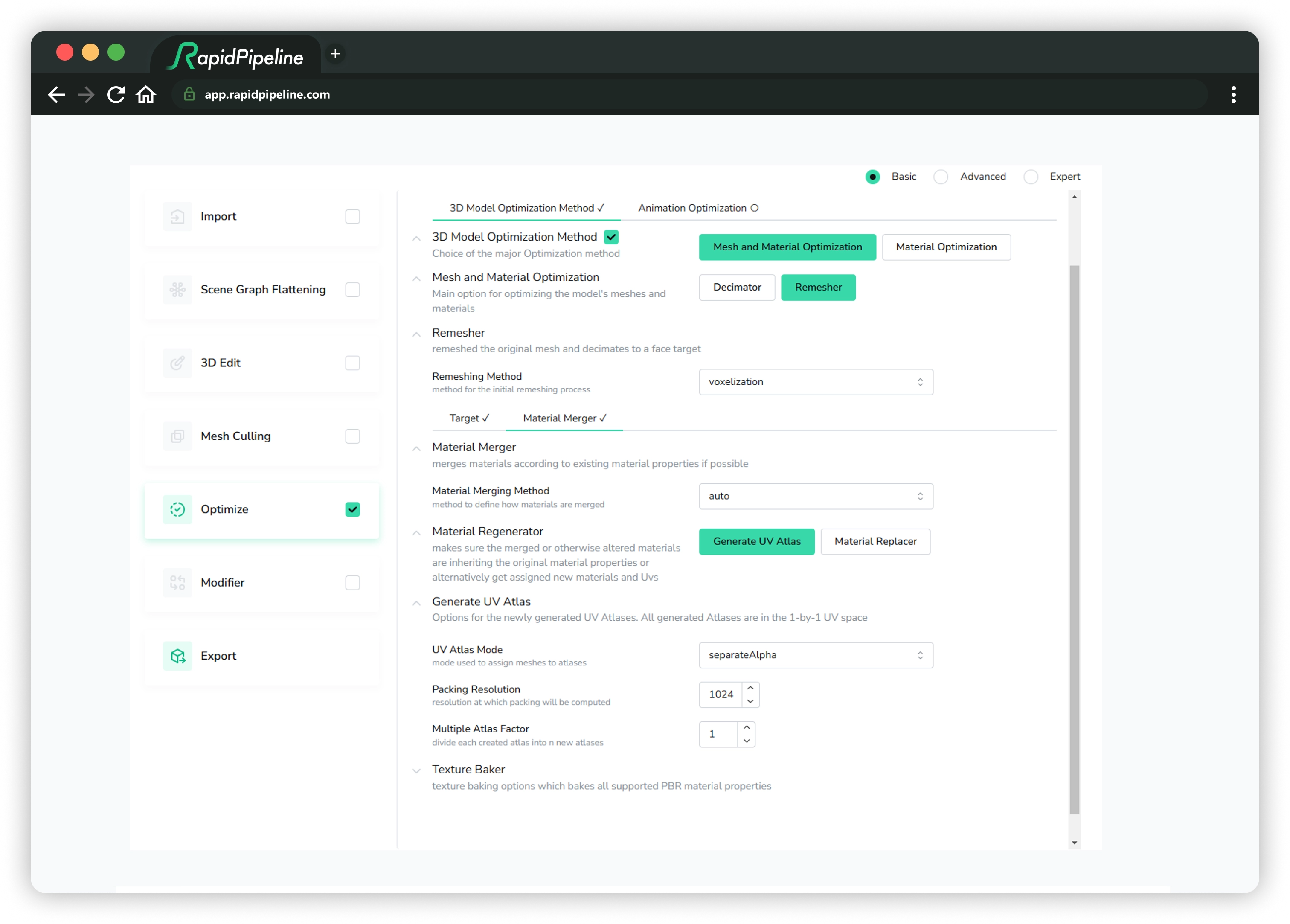The image size is (1290, 924).
Task: Enable the Import step checkbox
Action: coord(353,216)
